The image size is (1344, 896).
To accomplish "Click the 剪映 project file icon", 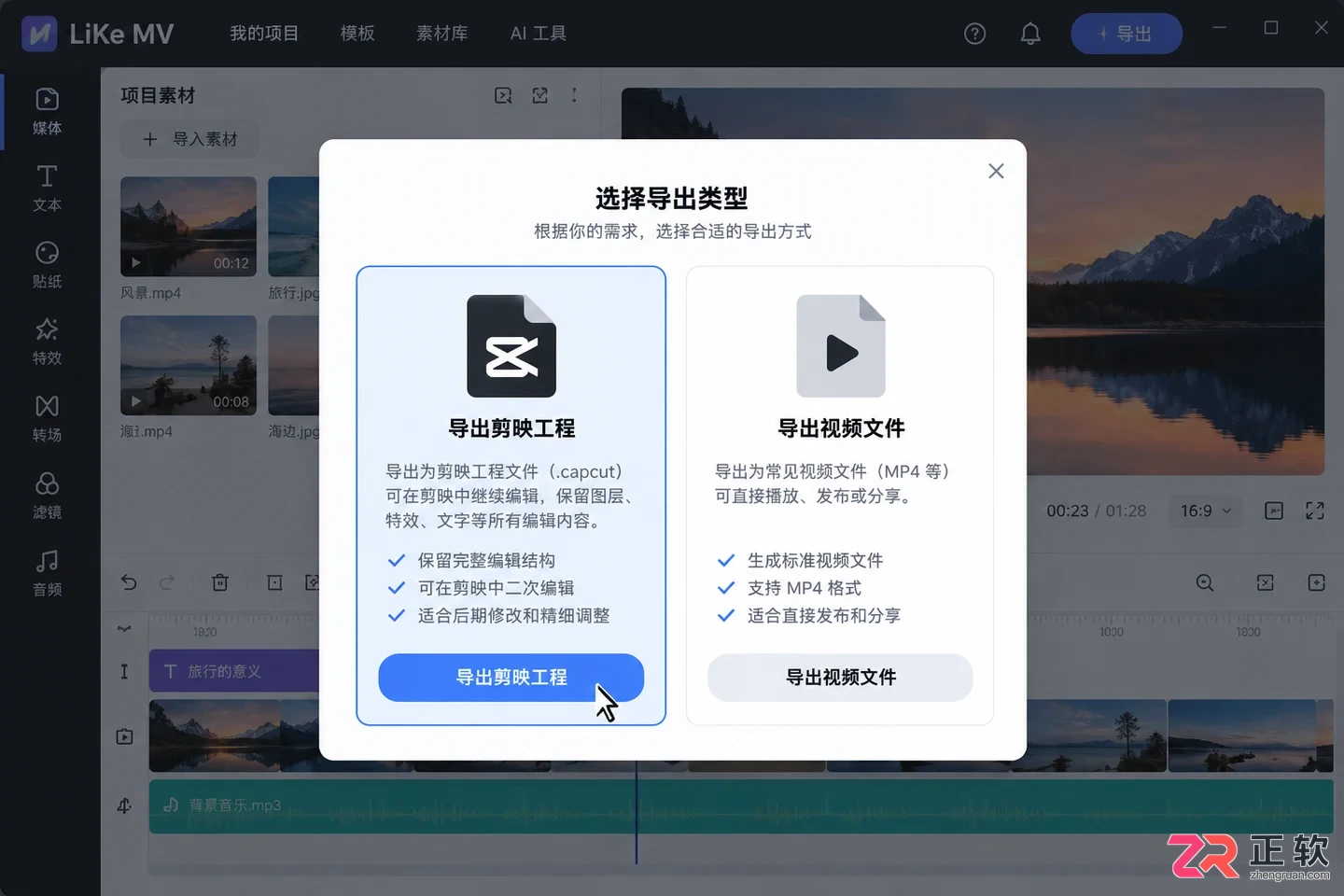I will (511, 346).
